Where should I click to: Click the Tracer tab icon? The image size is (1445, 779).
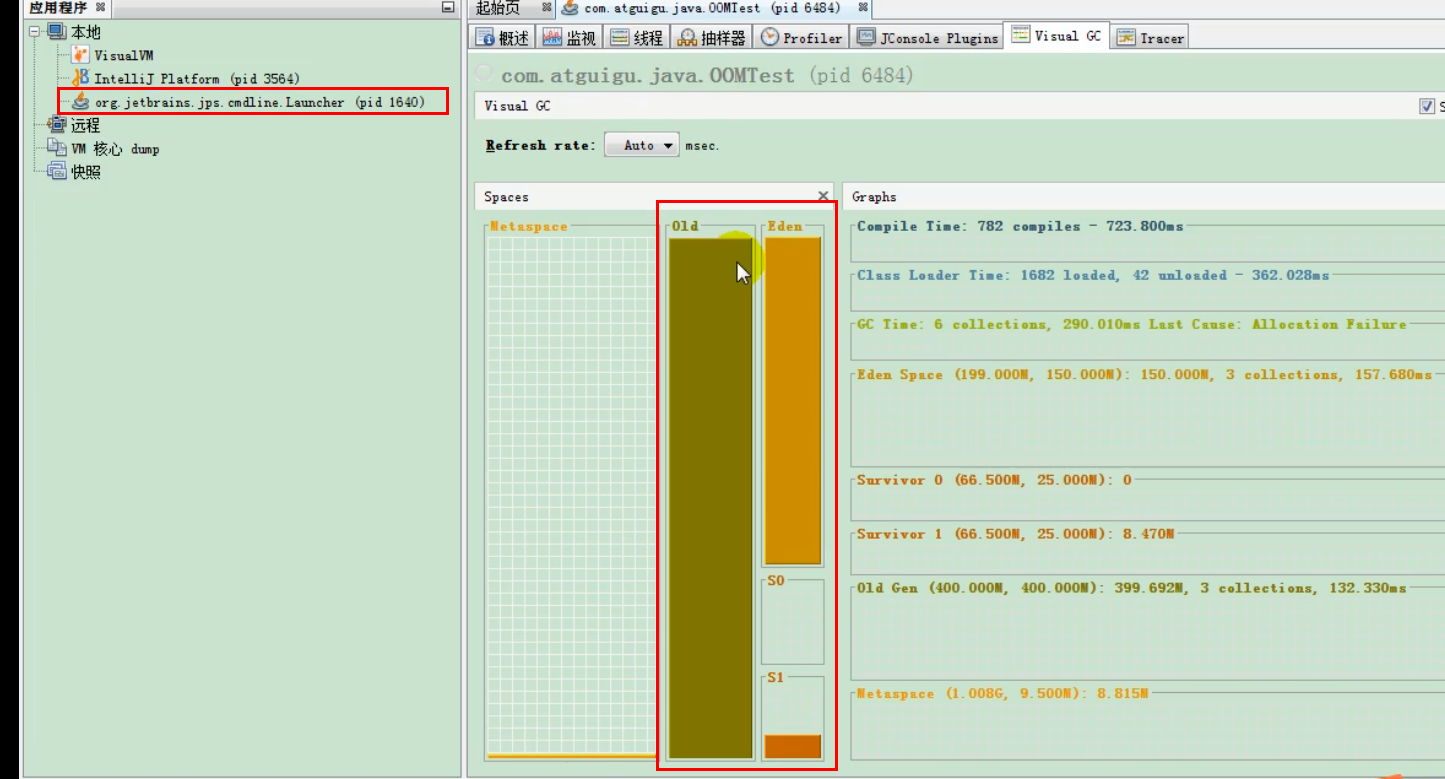click(1126, 38)
